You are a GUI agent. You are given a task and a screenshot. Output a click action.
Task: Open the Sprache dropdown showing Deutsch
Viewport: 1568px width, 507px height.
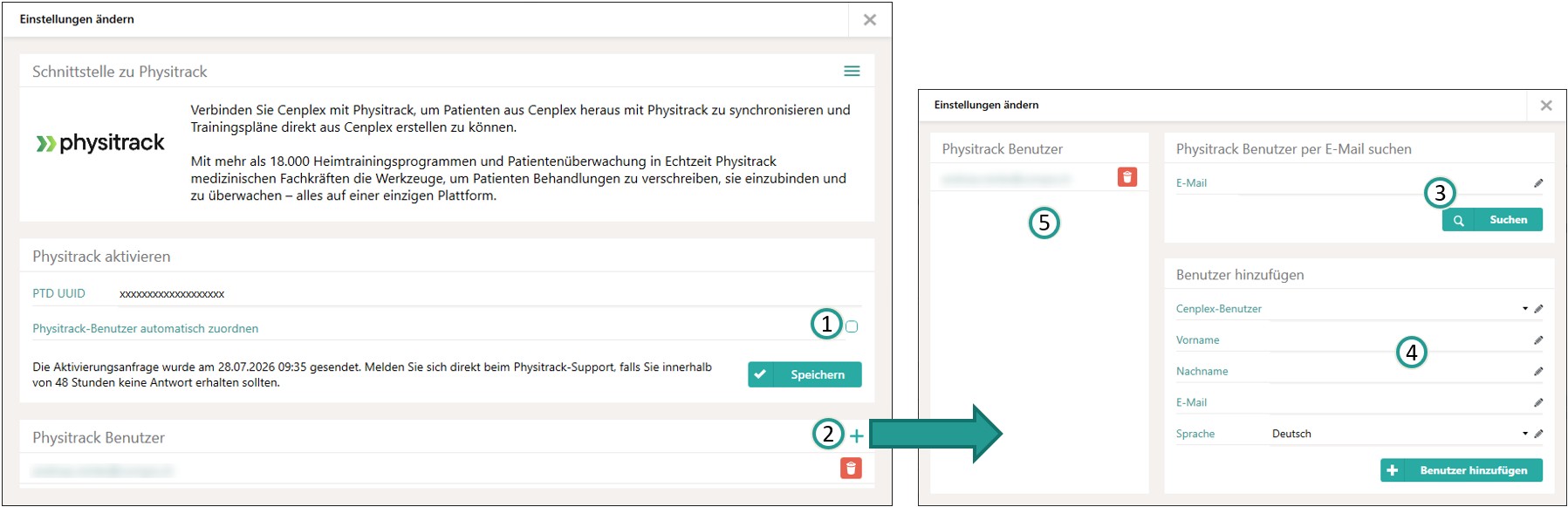1399,434
